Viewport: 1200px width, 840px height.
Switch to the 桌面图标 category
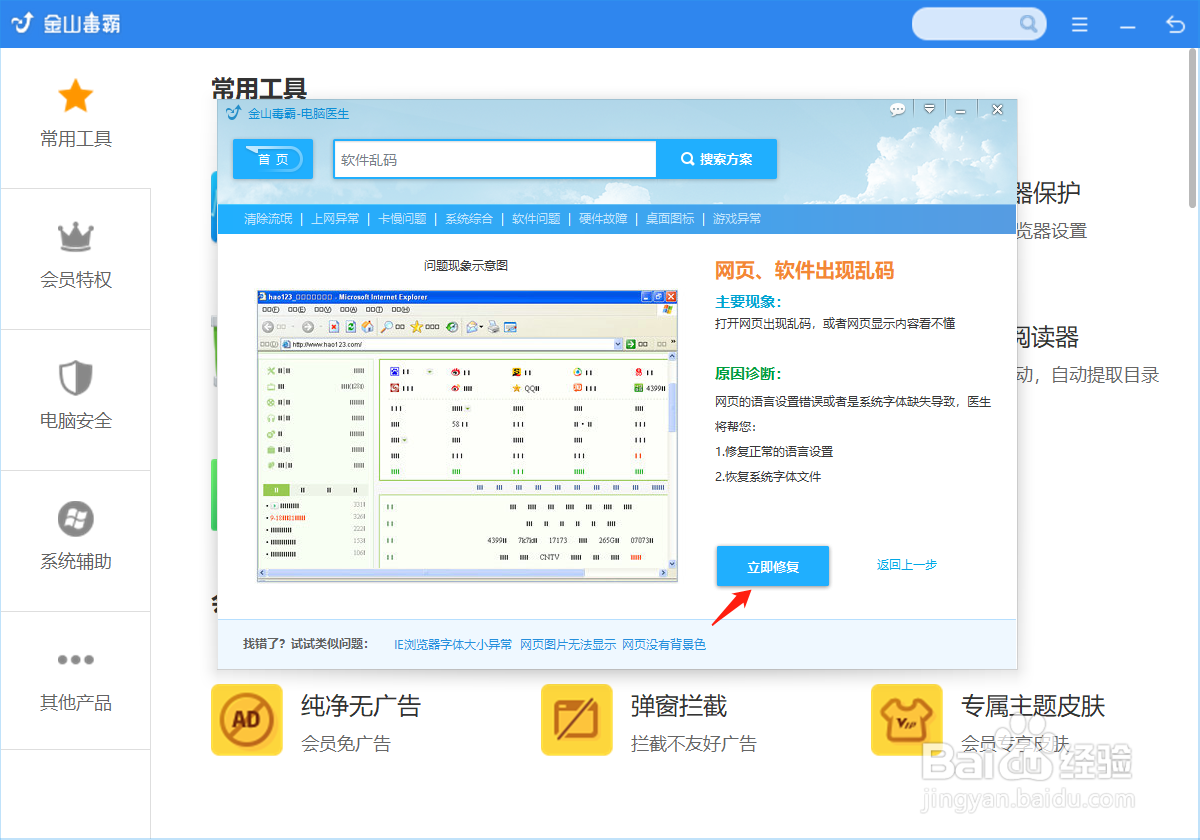click(670, 219)
